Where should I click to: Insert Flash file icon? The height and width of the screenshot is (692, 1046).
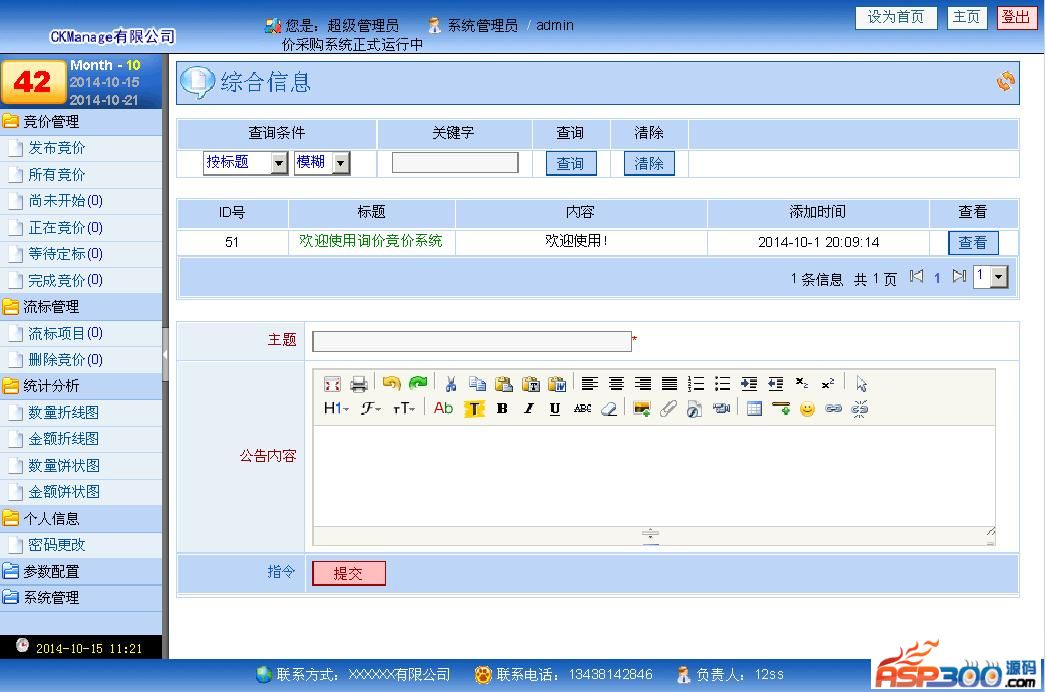[x=694, y=409]
